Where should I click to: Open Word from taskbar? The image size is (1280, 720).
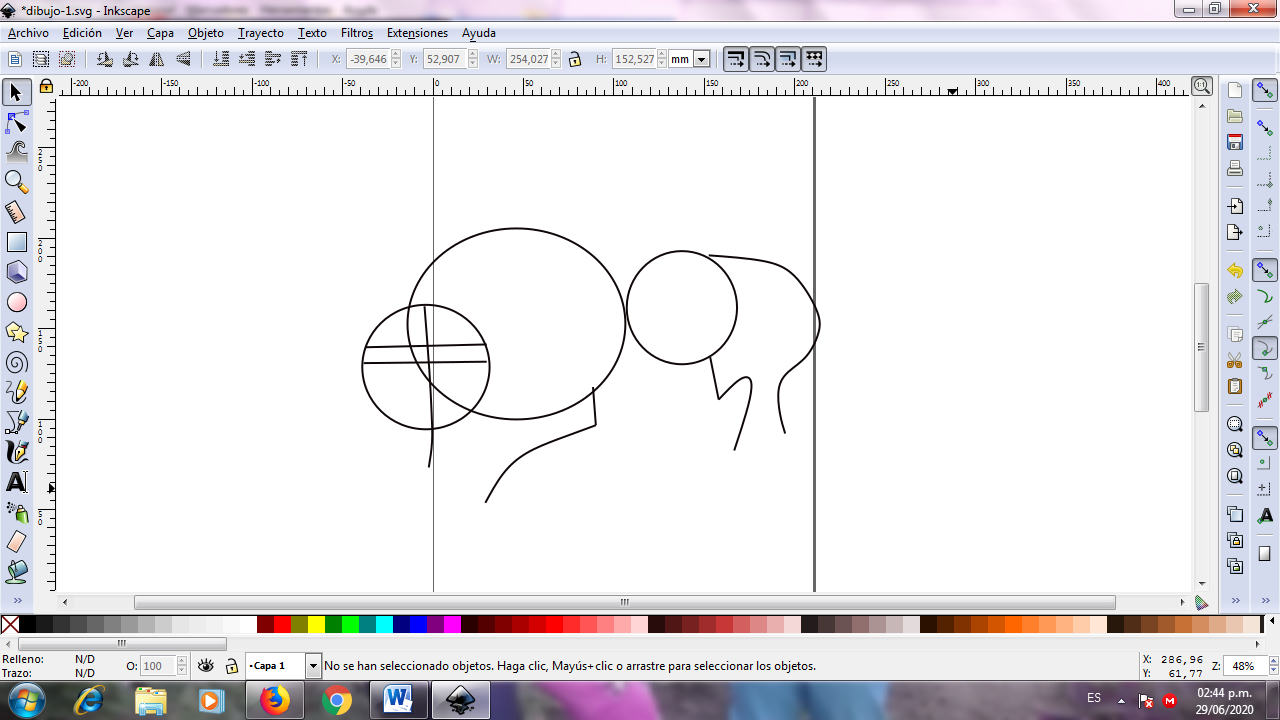tap(398, 700)
